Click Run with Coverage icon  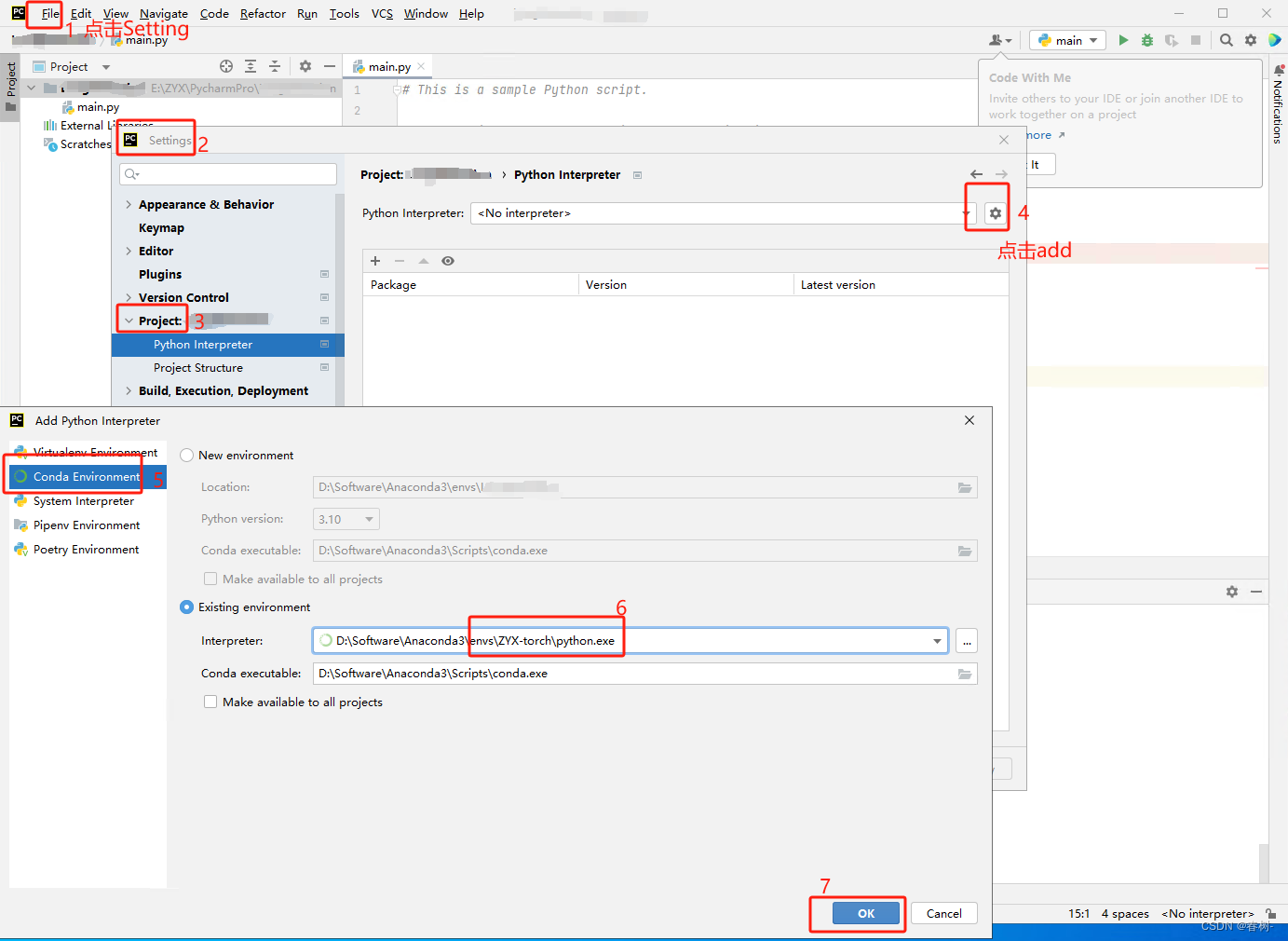(1172, 40)
